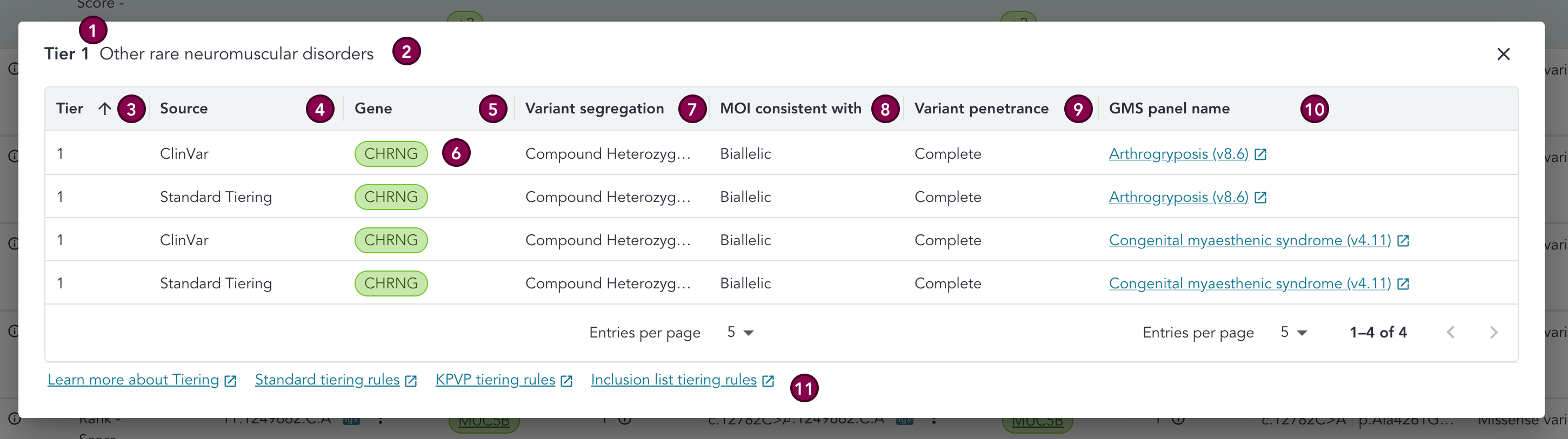Open Inclusion list tiering rules link

coord(673,380)
